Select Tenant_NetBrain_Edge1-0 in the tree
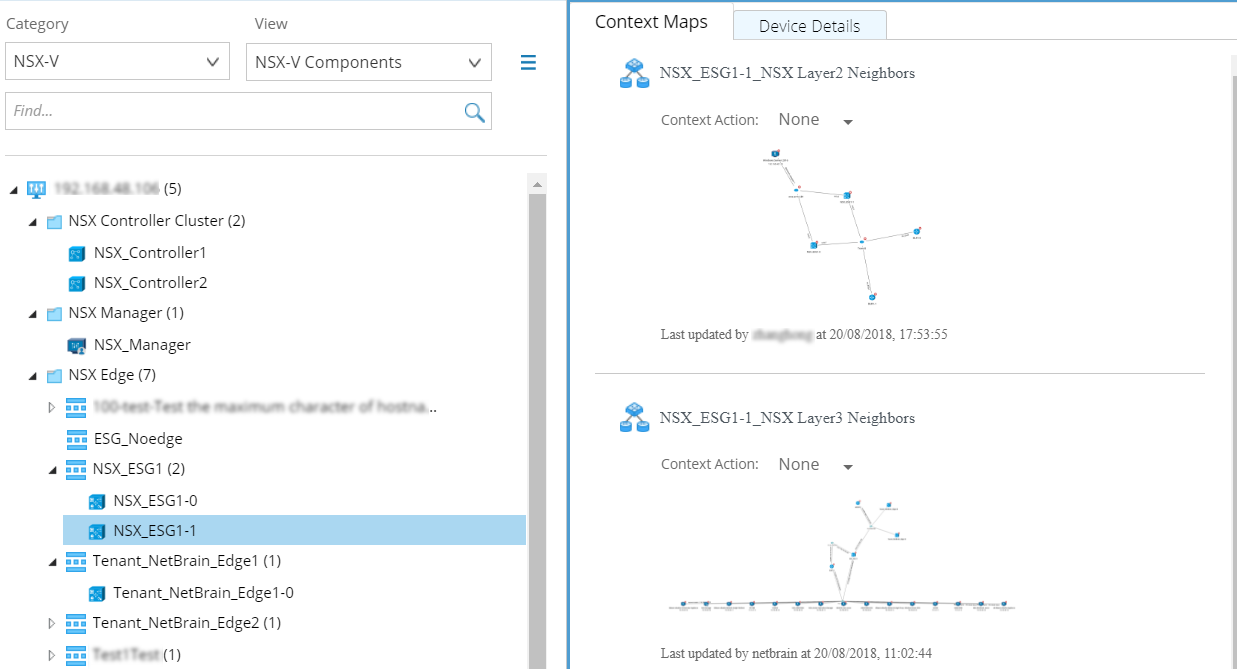This screenshot has width=1237, height=669. tap(203, 592)
